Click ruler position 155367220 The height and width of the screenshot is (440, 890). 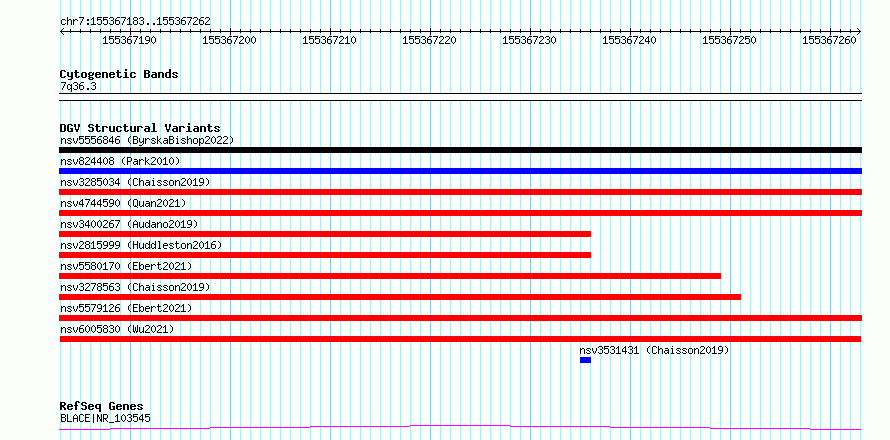tap(429, 40)
